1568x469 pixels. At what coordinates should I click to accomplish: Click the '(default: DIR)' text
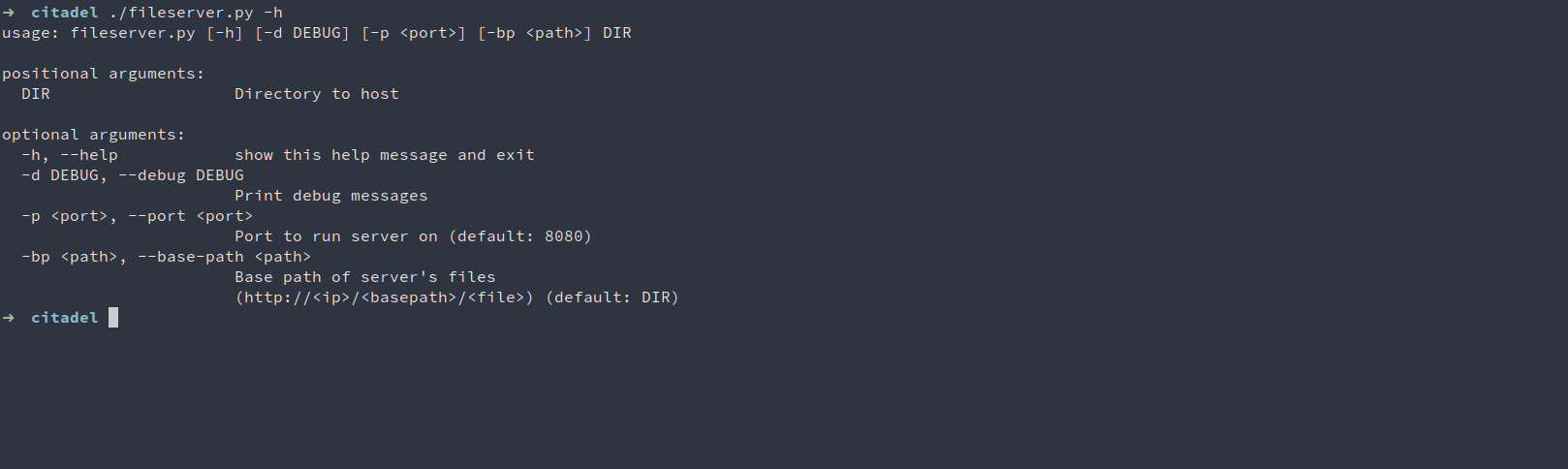pyautogui.click(x=612, y=297)
